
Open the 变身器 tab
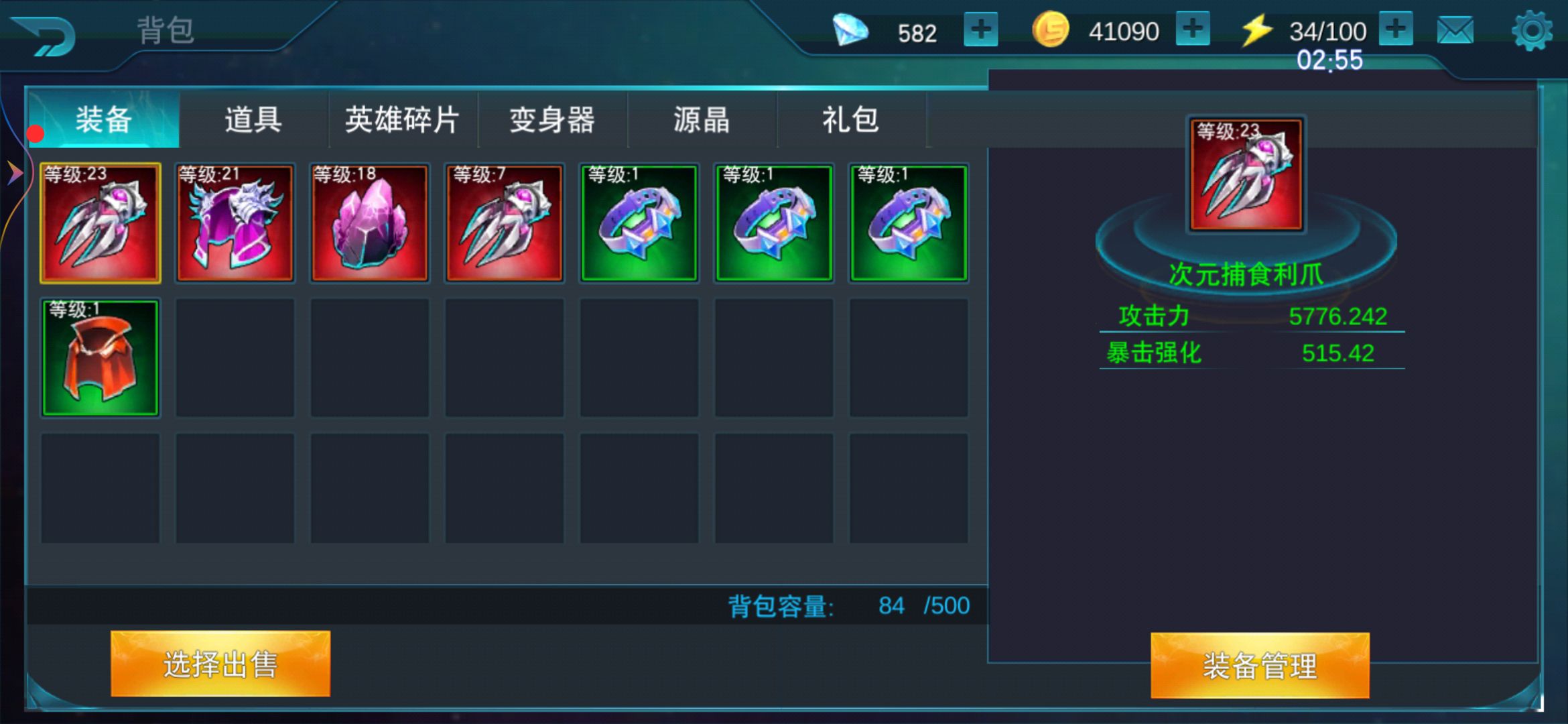point(552,120)
